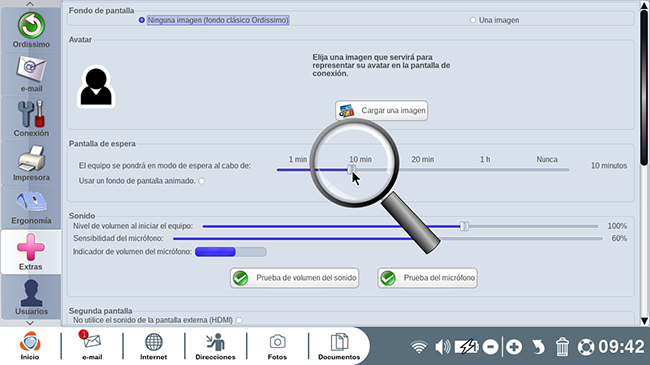Click the undo back arrow icon

(x=538, y=347)
